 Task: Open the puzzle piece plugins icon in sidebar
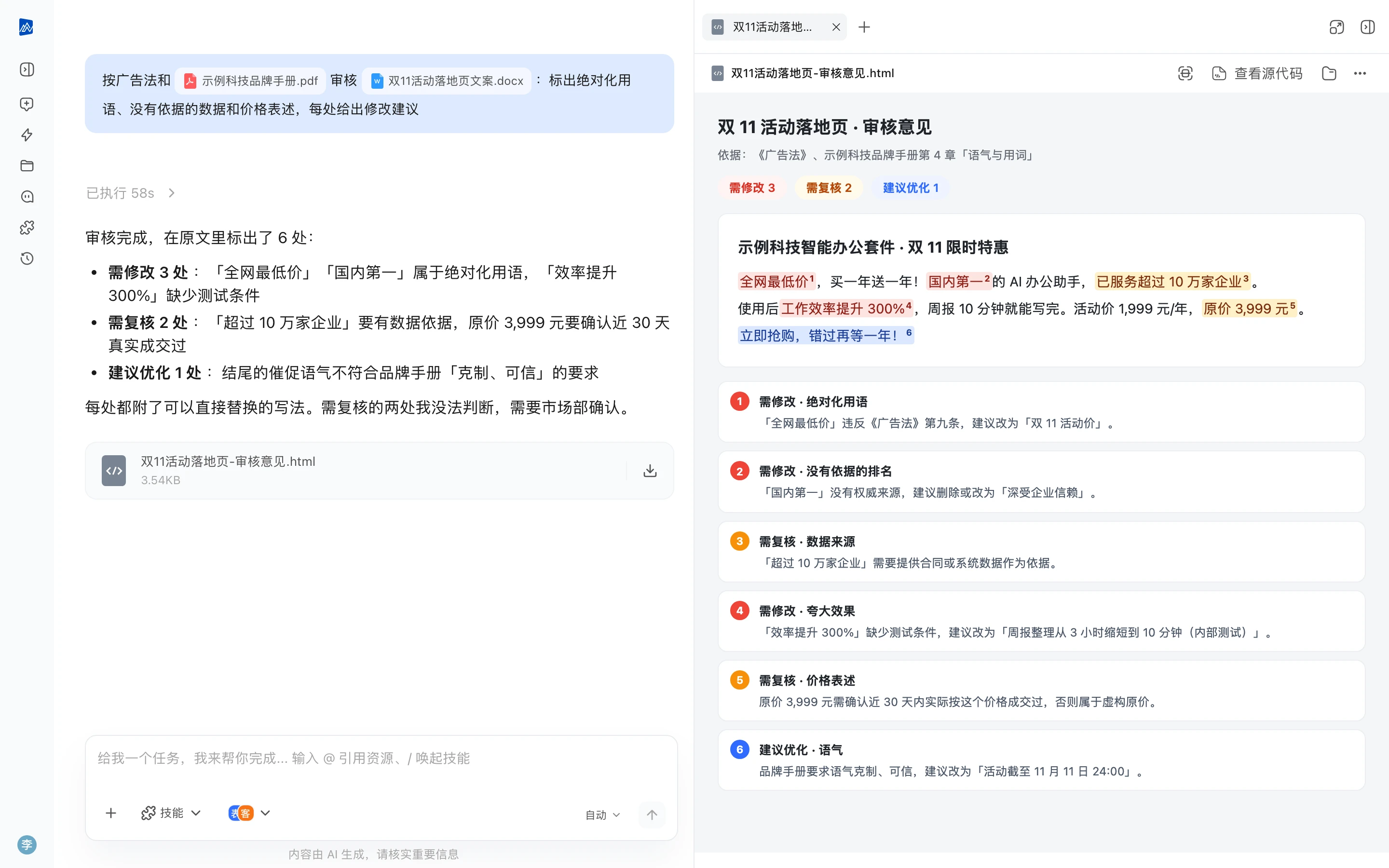(27, 227)
